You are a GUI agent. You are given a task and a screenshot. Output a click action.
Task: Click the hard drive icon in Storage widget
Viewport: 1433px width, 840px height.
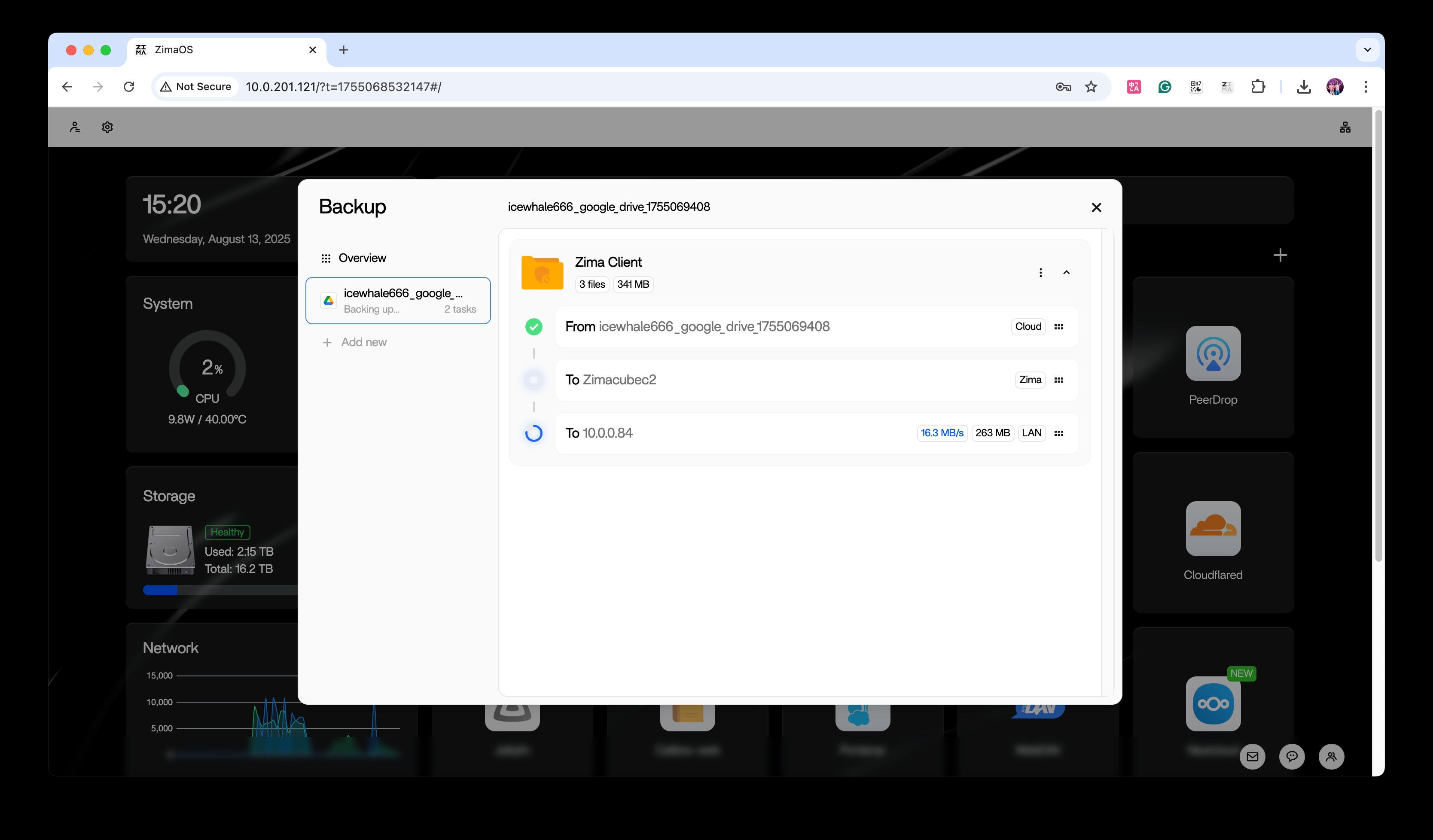pyautogui.click(x=170, y=550)
